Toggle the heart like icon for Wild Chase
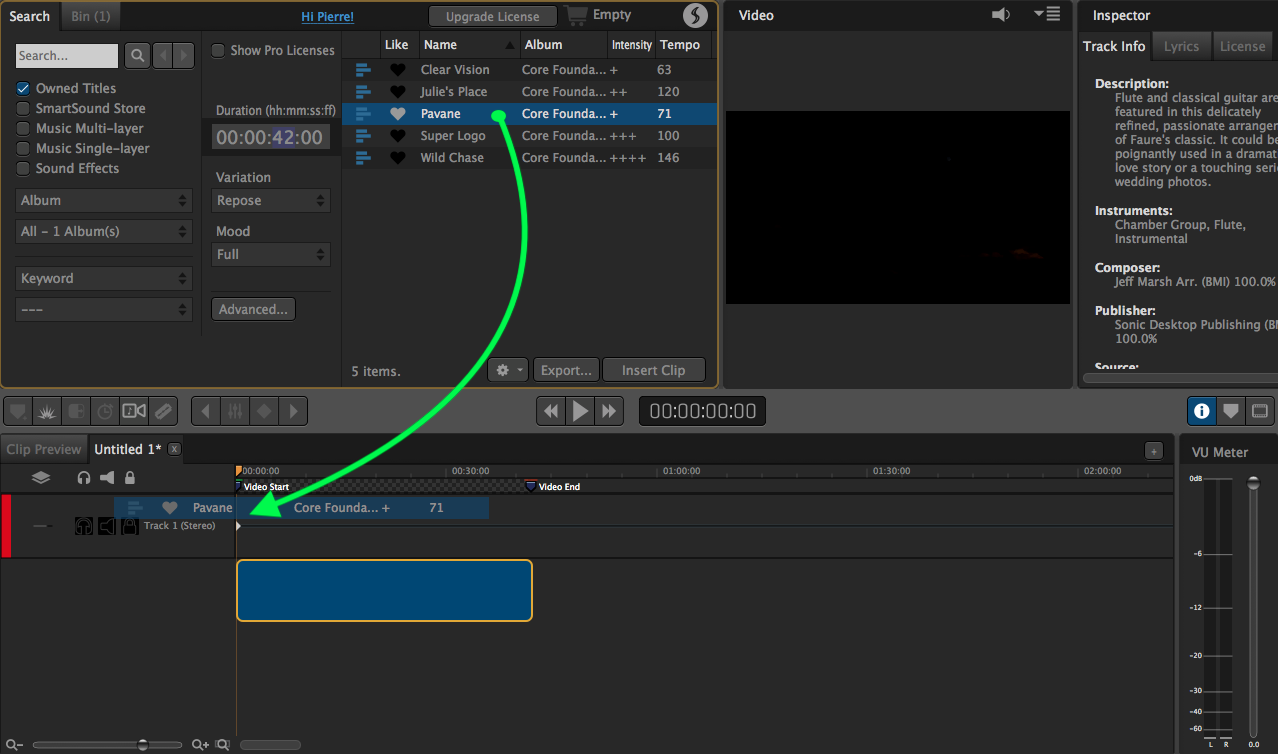This screenshot has width=1278, height=754. pos(398,158)
